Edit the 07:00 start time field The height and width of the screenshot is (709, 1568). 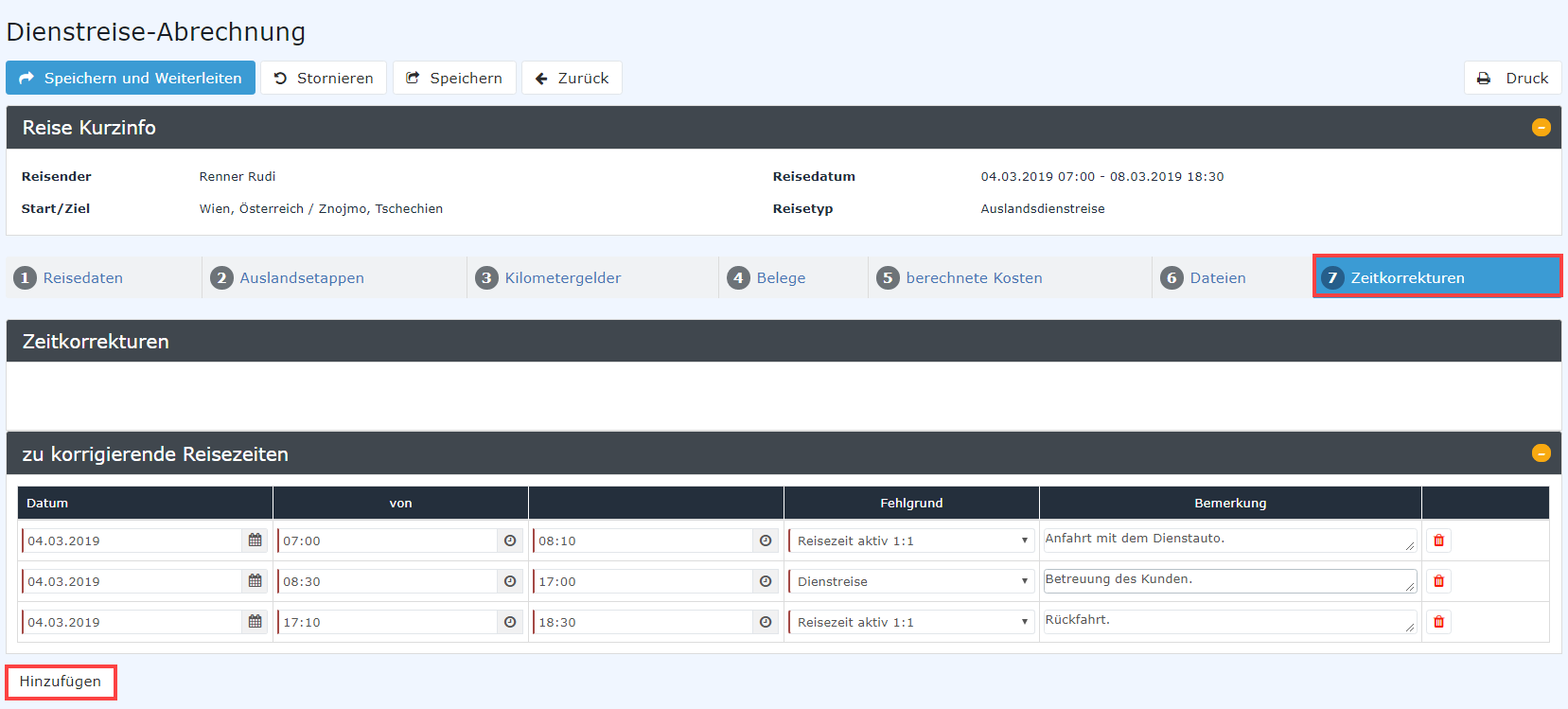pos(388,541)
